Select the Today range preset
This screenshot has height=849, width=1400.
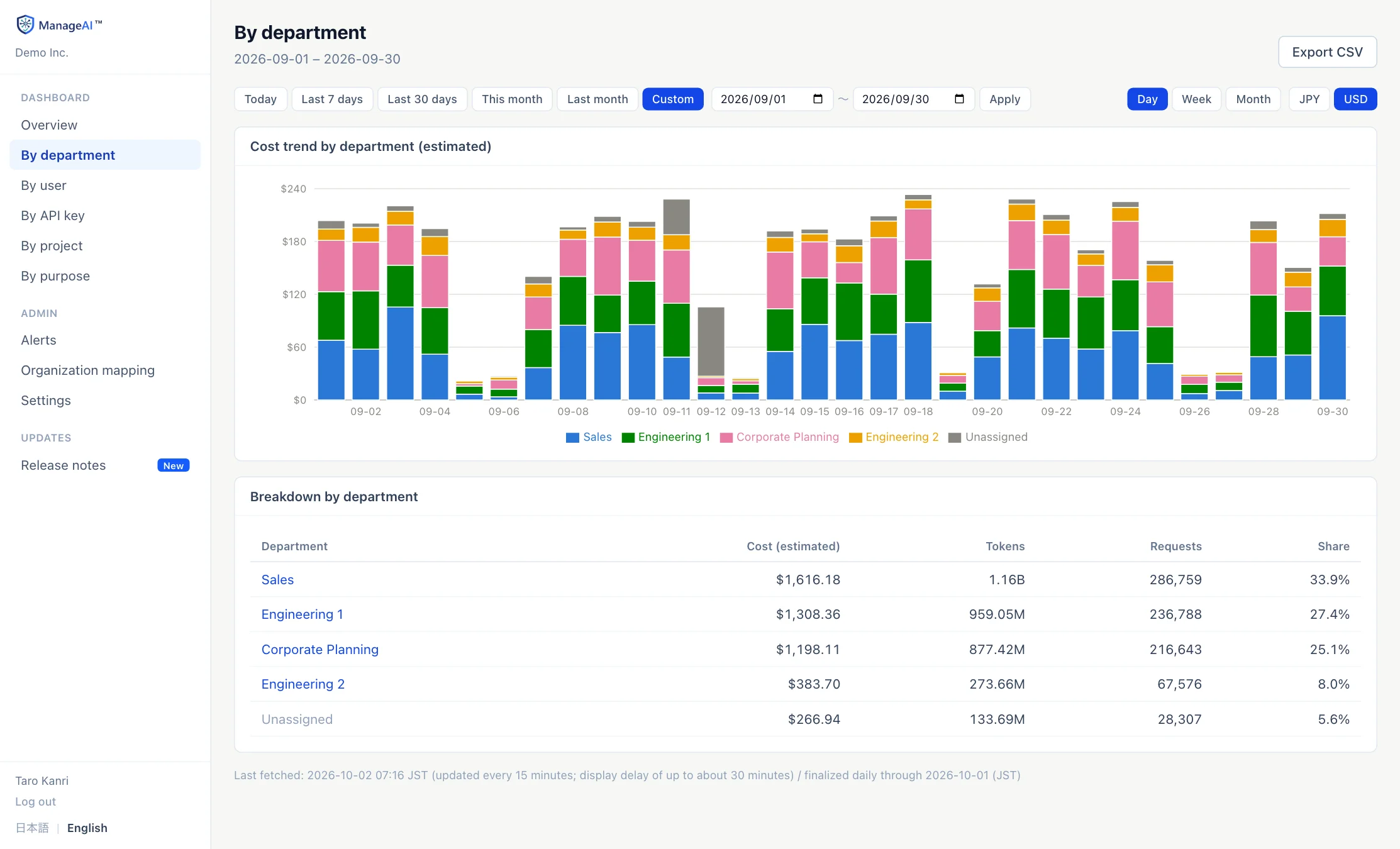tap(260, 99)
